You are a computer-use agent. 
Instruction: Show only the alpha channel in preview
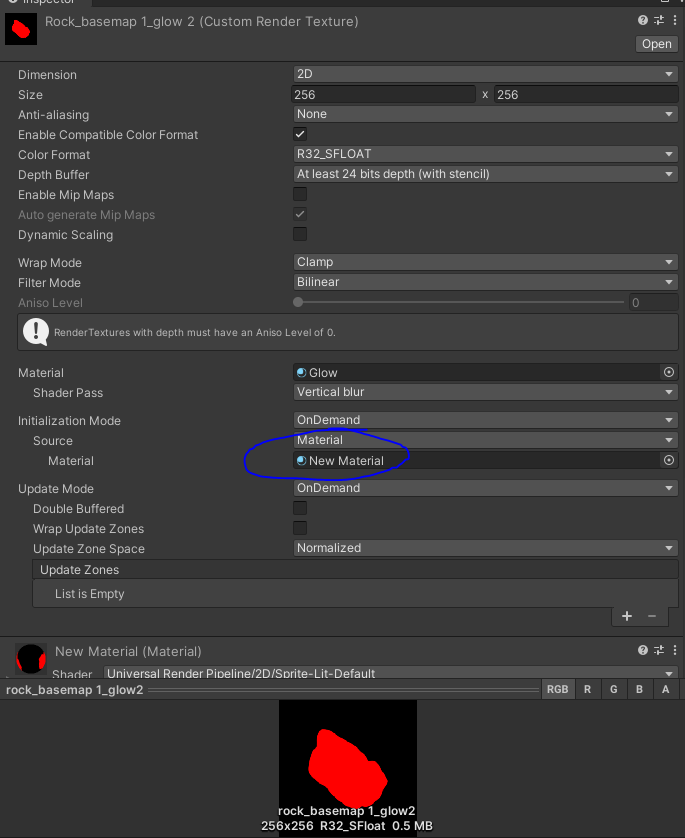click(x=666, y=689)
